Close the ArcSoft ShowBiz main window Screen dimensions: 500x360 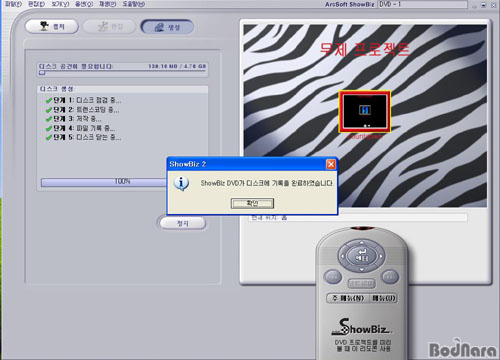click(x=493, y=5)
